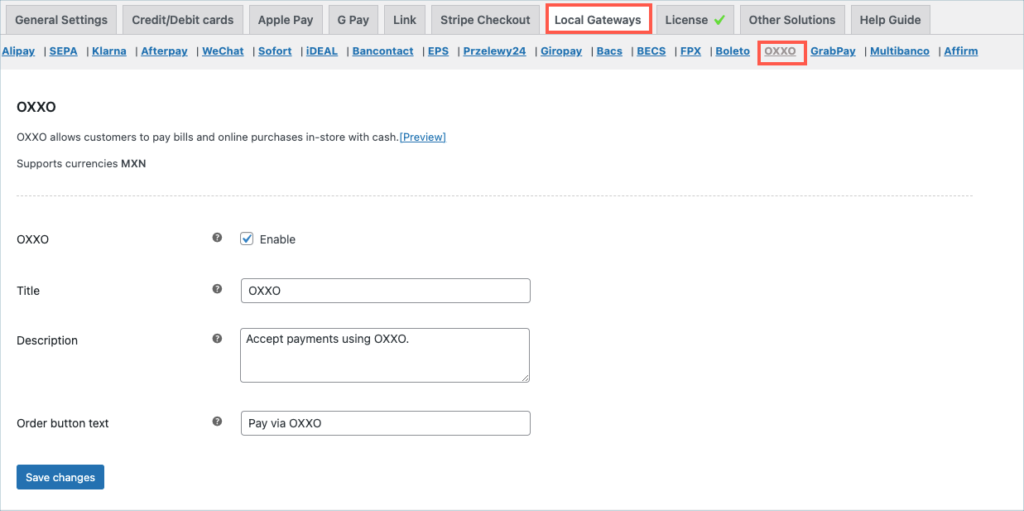
Task: Open Afterpay gateway link
Action: click(164, 51)
